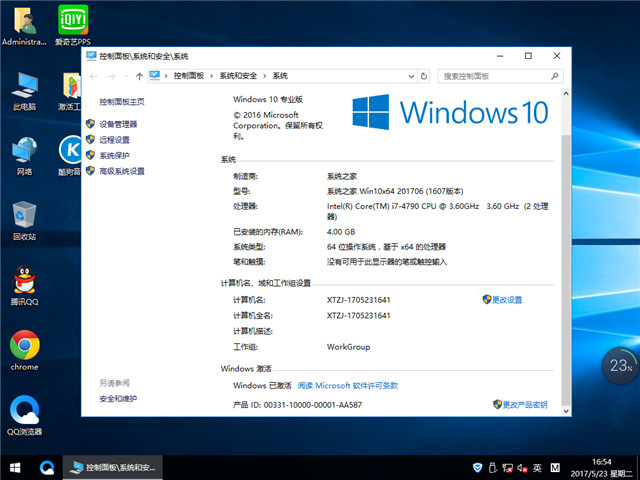The width and height of the screenshot is (640, 480).
Task: Click the vertical scrollbar thumb
Action: pyautogui.click(x=566, y=270)
